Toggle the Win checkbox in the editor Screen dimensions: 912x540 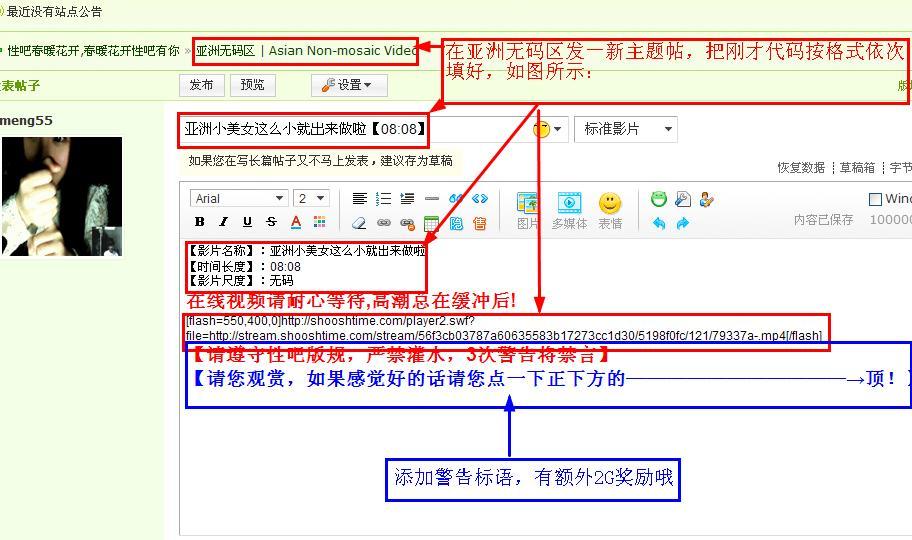(875, 199)
